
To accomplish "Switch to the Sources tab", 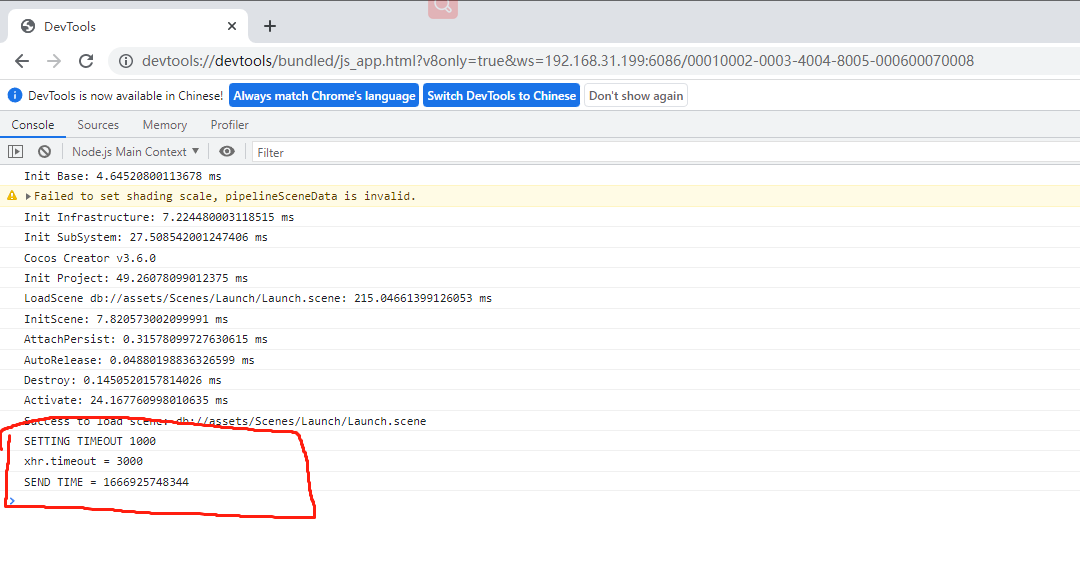I will click(x=98, y=125).
